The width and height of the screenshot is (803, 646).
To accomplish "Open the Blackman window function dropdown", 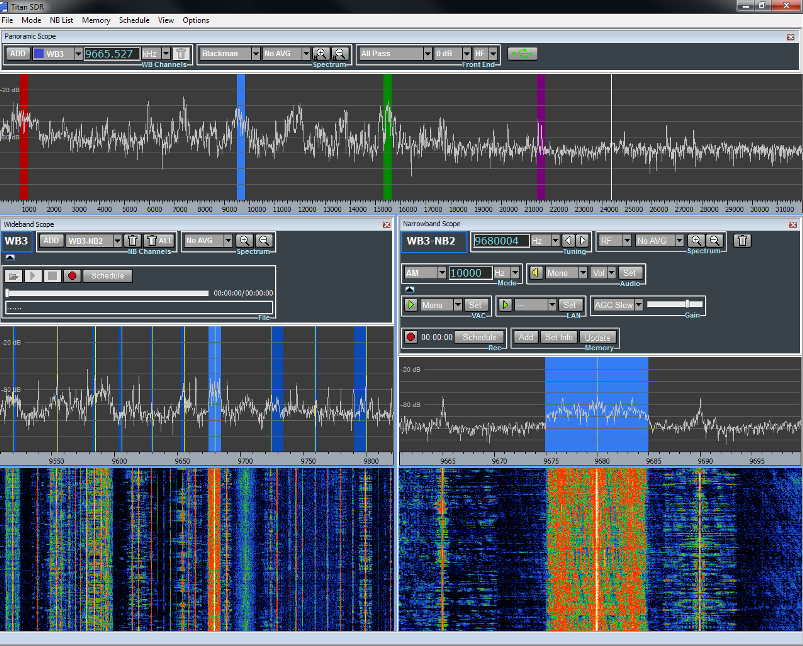I will (255, 53).
